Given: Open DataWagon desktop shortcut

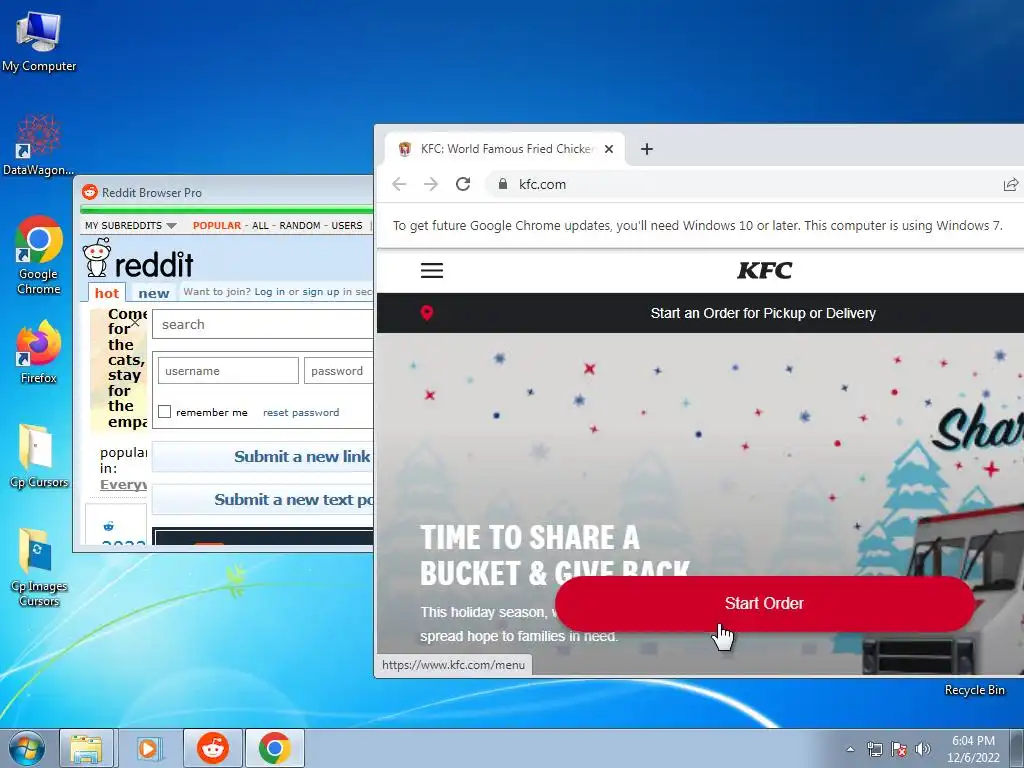Looking at the screenshot, I should [x=39, y=145].
